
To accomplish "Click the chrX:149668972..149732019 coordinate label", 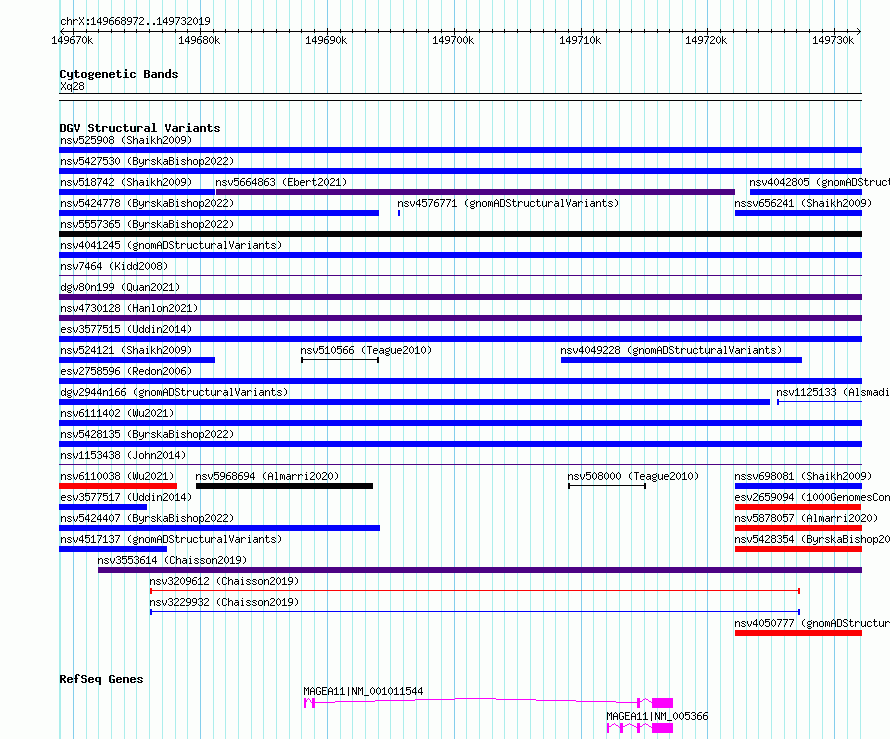I will coord(135,21).
